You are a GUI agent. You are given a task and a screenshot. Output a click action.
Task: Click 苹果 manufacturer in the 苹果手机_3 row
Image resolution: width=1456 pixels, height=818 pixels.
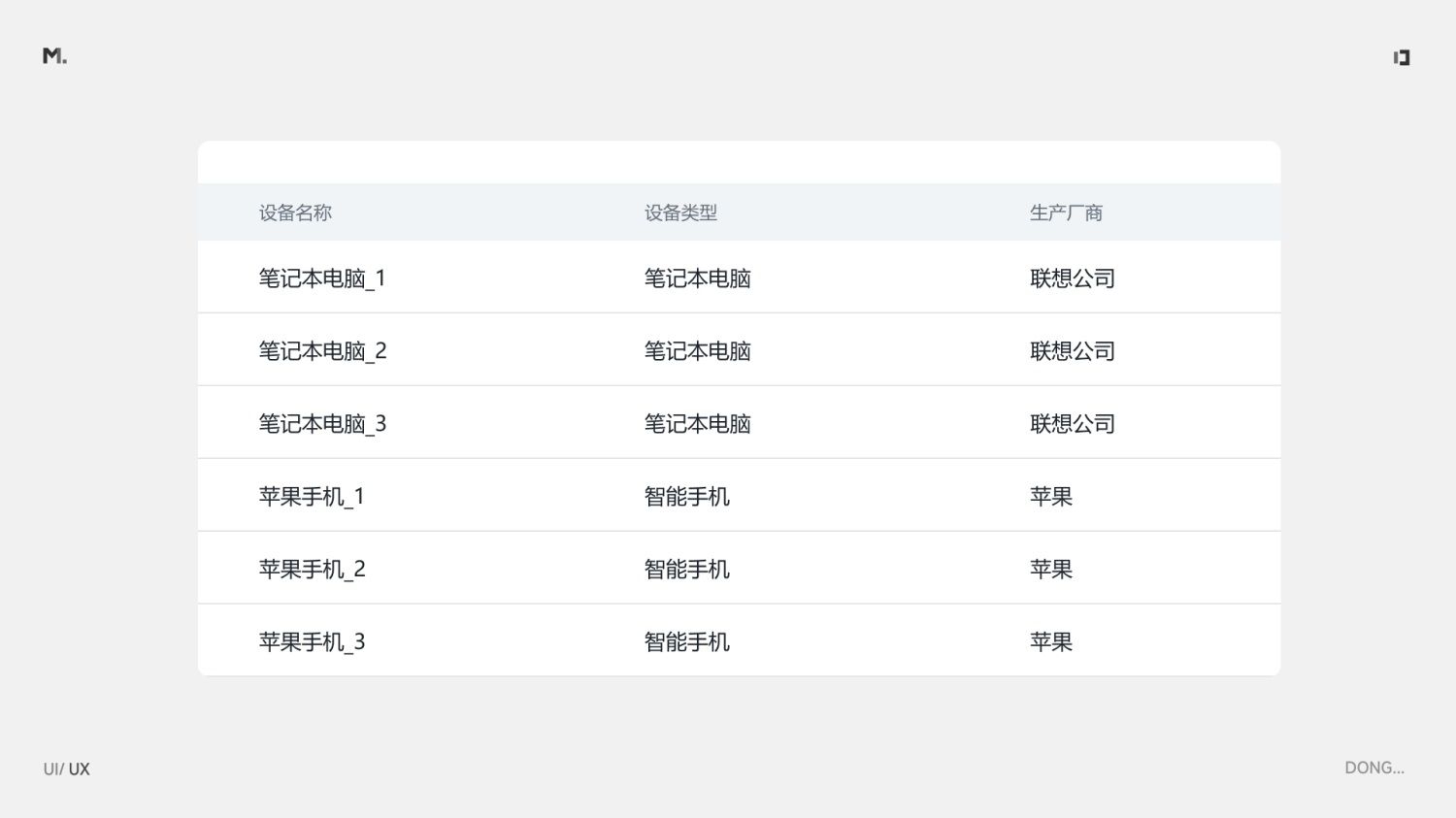[x=1050, y=642]
